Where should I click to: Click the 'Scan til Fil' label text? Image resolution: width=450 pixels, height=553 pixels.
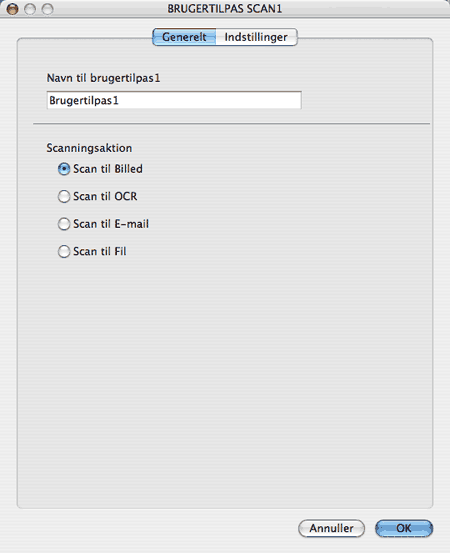click(100, 251)
